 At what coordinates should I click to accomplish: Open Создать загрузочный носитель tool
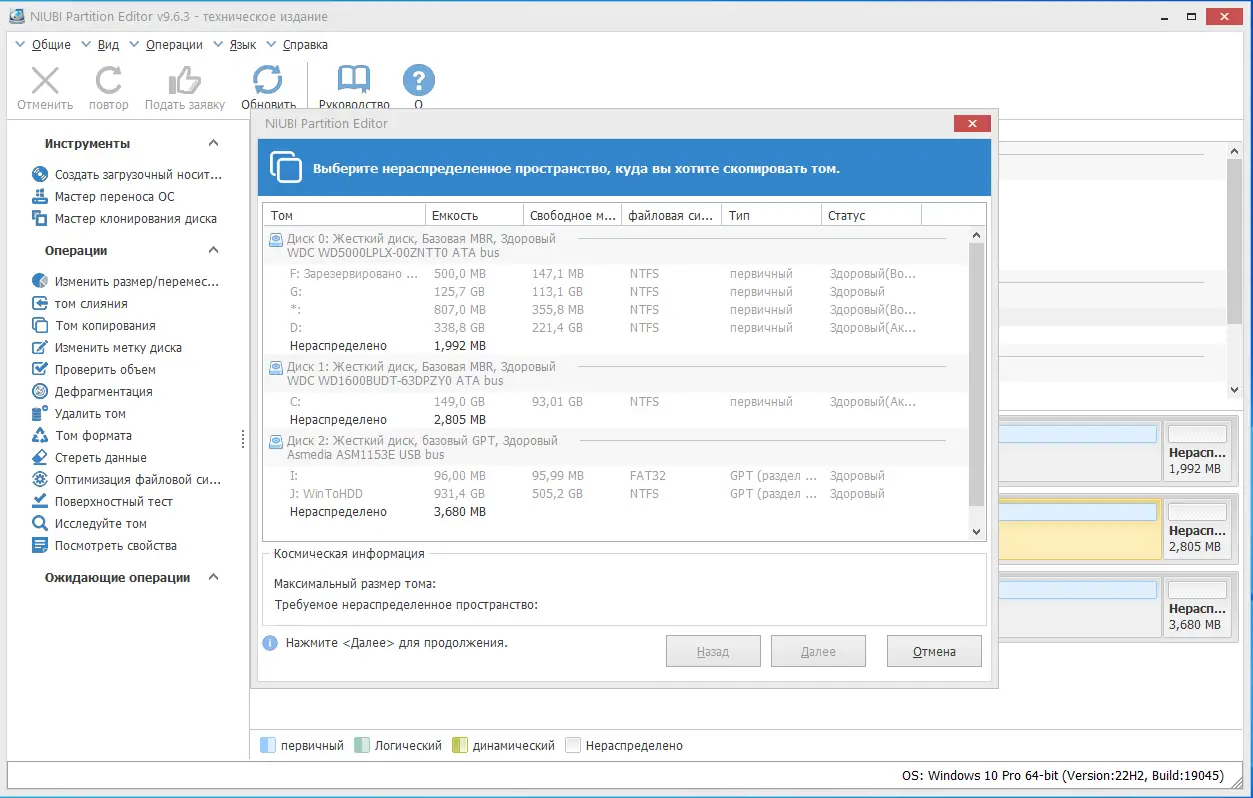click(127, 174)
